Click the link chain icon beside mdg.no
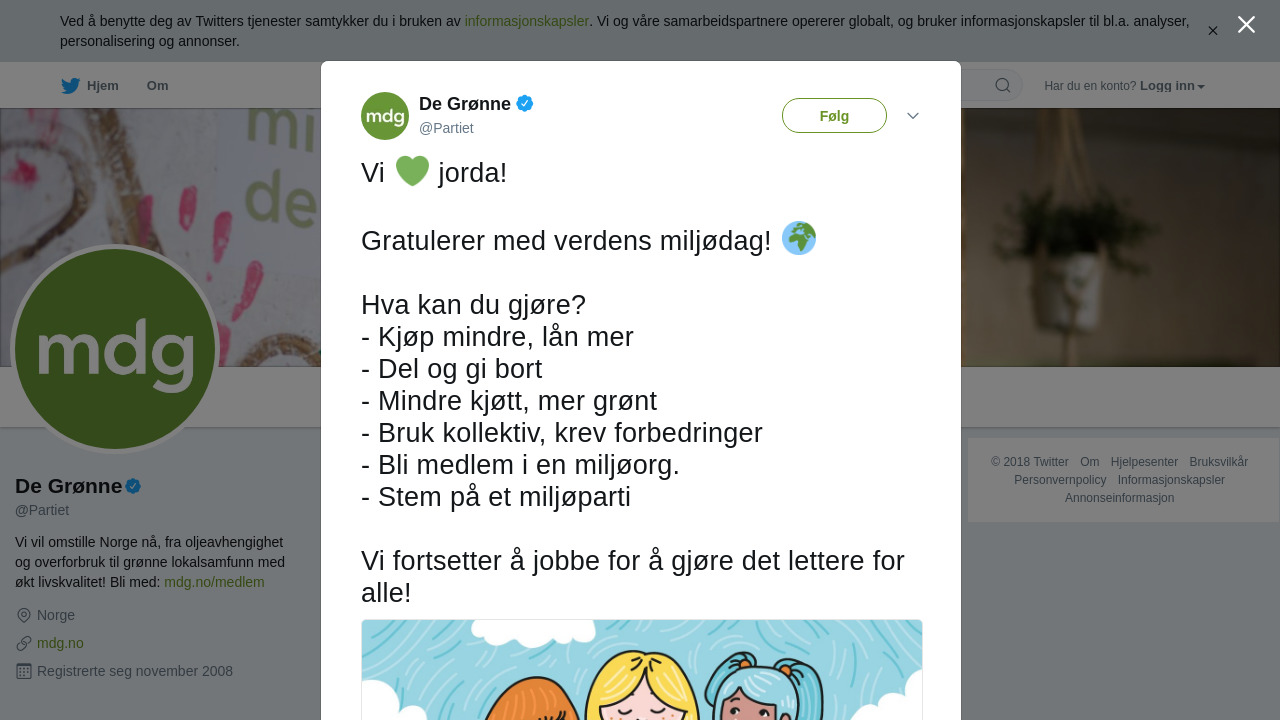The width and height of the screenshot is (1280, 720). click(x=24, y=643)
